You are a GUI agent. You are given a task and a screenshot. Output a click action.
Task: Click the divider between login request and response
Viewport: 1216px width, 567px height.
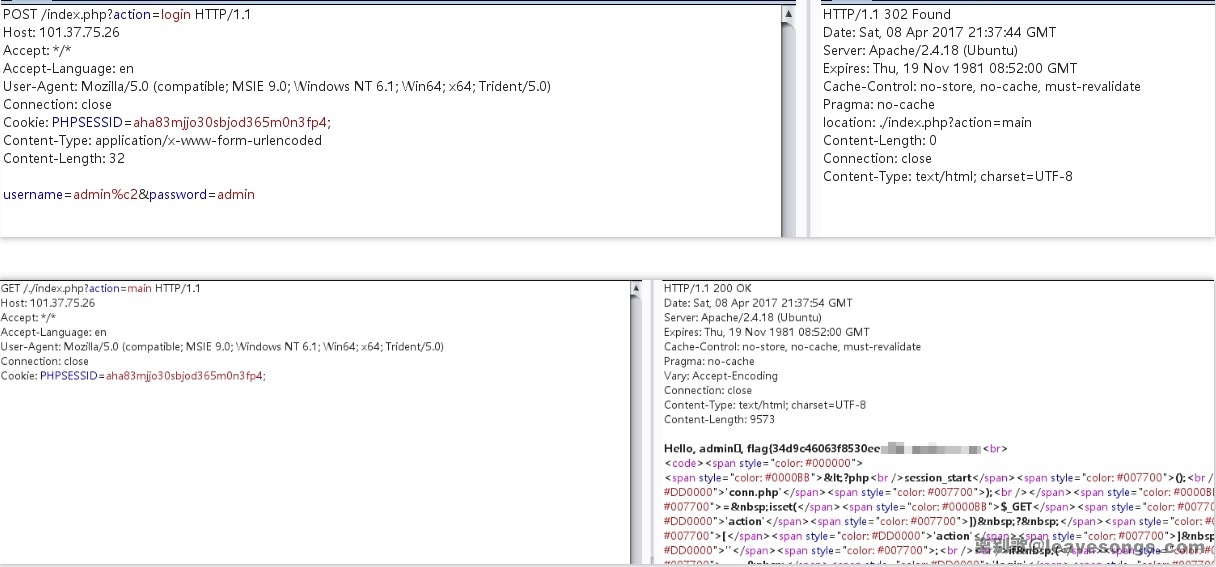click(x=802, y=120)
